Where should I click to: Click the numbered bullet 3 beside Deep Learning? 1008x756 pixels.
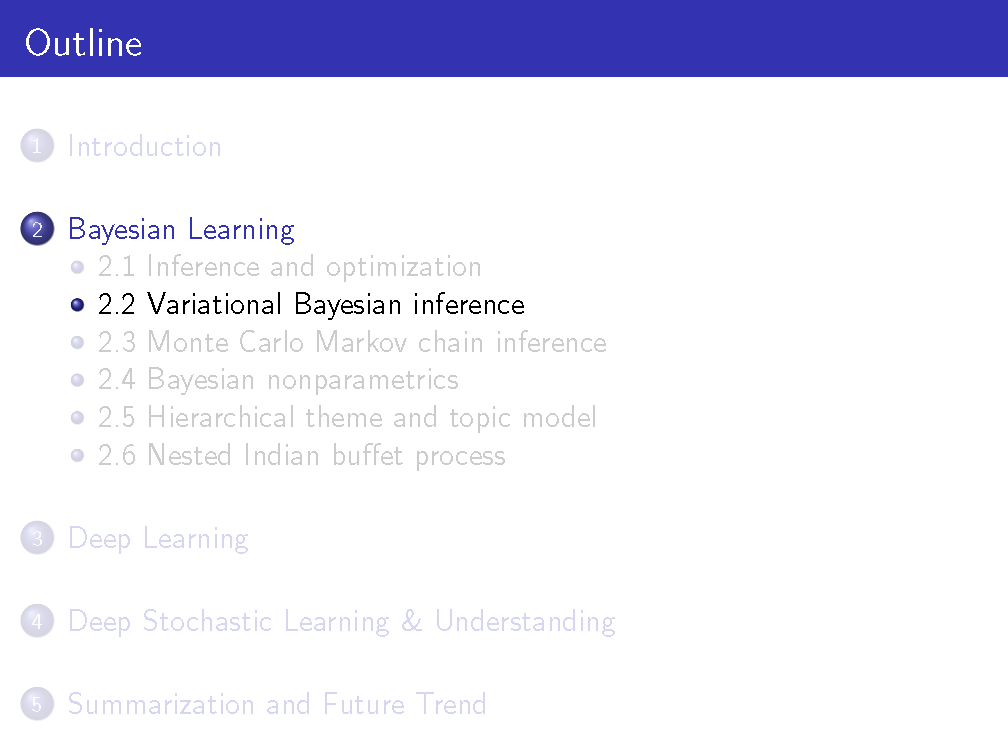(x=35, y=539)
